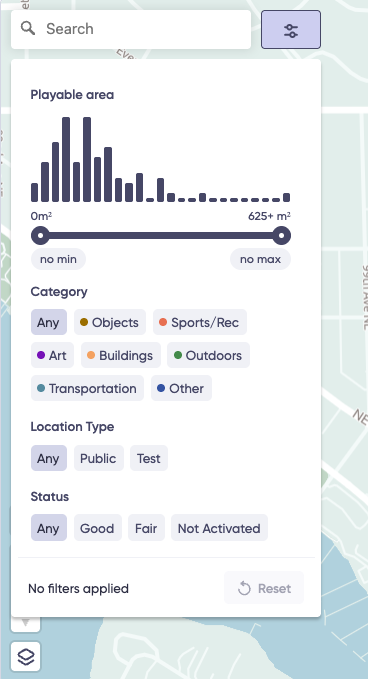Viewport: 368px width, 679px height.
Task: Select the Not Activated status chip
Action: point(220,528)
